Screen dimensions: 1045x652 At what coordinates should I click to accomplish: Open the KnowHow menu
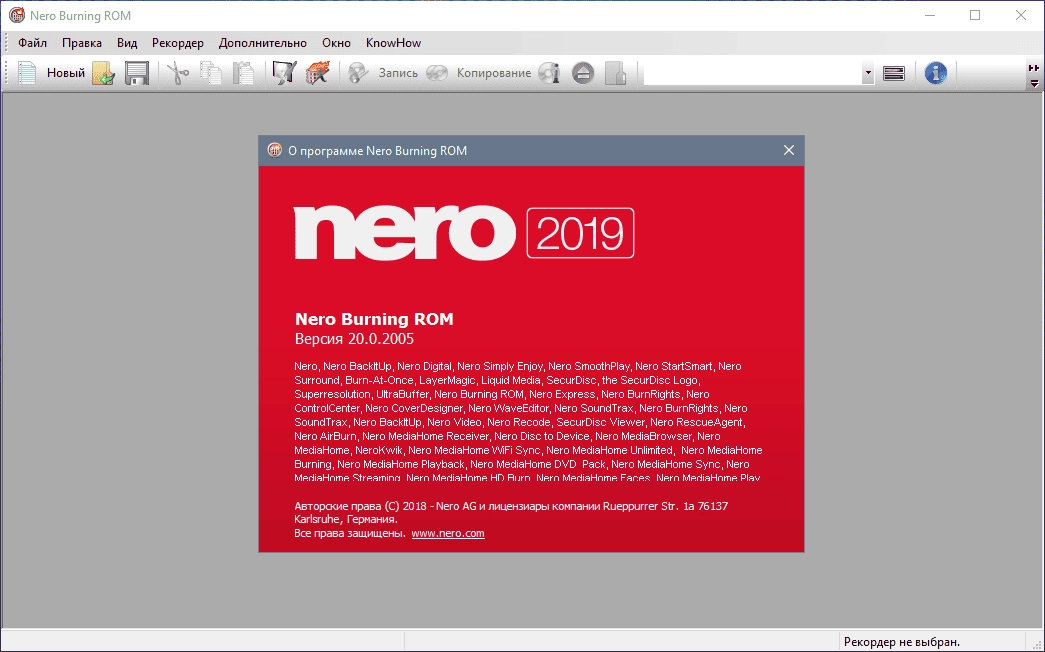(x=393, y=43)
